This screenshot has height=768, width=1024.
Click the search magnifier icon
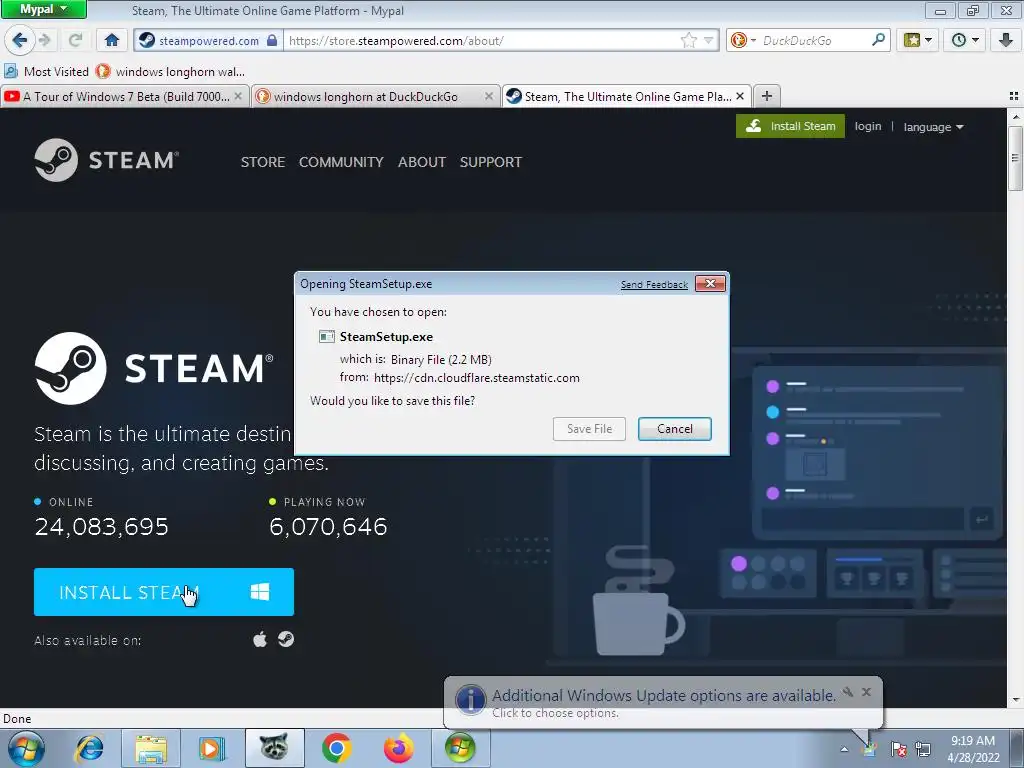(878, 40)
